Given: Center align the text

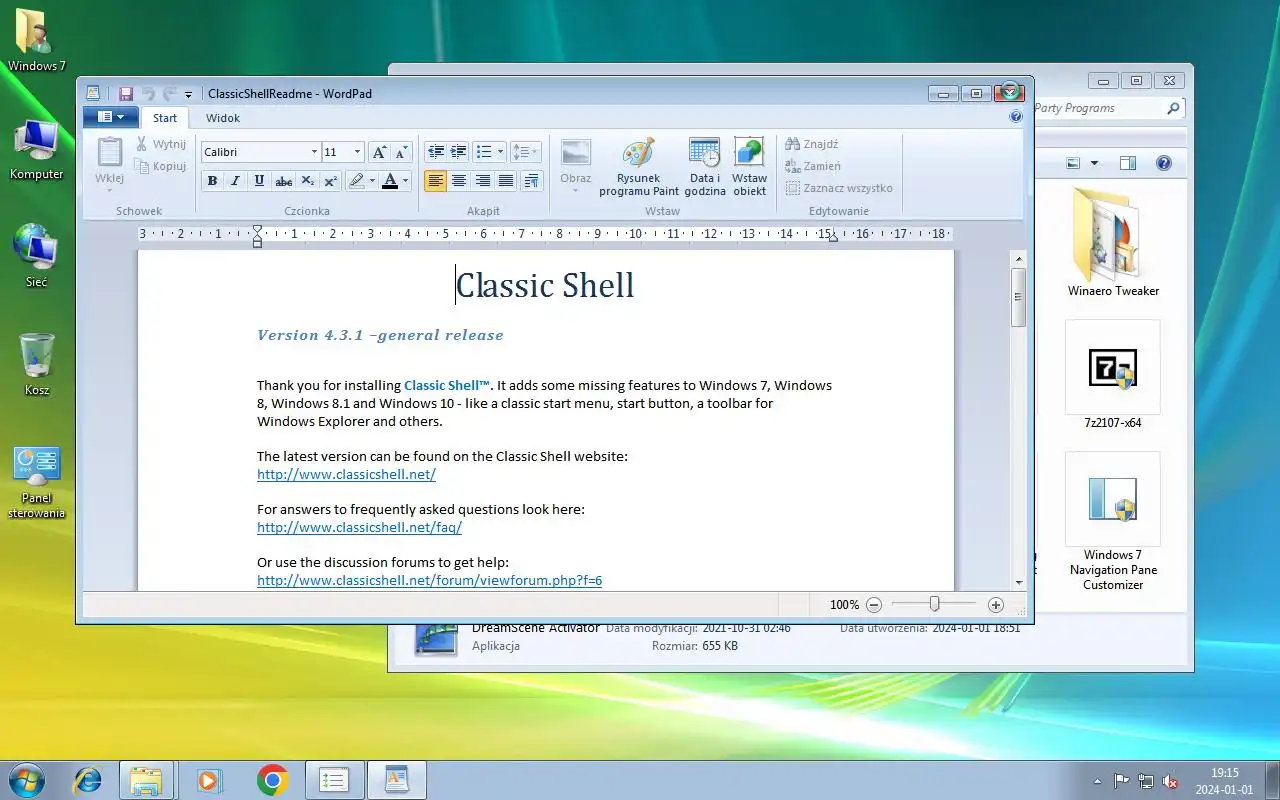Looking at the screenshot, I should pos(459,181).
